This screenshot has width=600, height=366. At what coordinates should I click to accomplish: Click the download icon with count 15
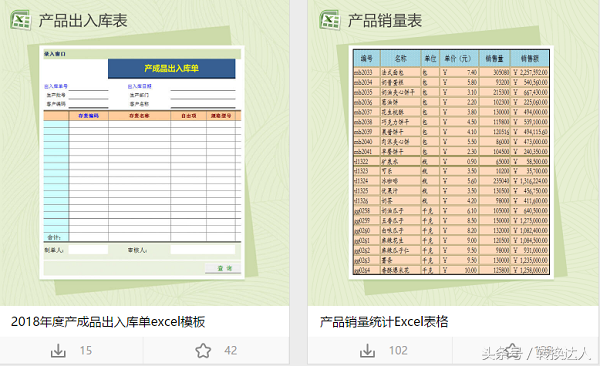(58, 350)
